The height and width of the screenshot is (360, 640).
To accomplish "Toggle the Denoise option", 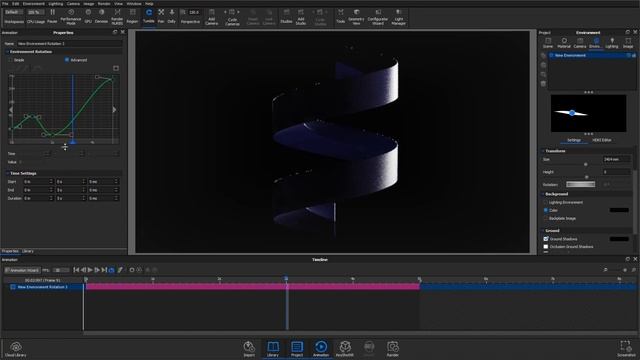I will pos(101,16).
